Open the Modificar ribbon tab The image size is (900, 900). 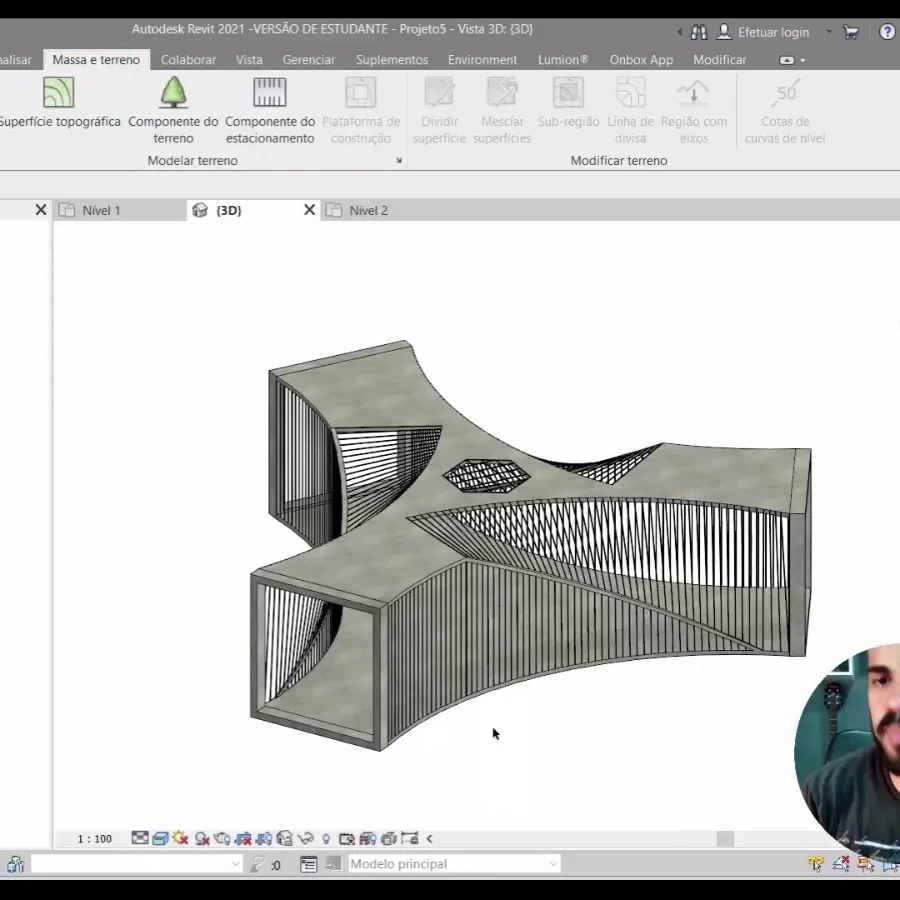coord(719,60)
